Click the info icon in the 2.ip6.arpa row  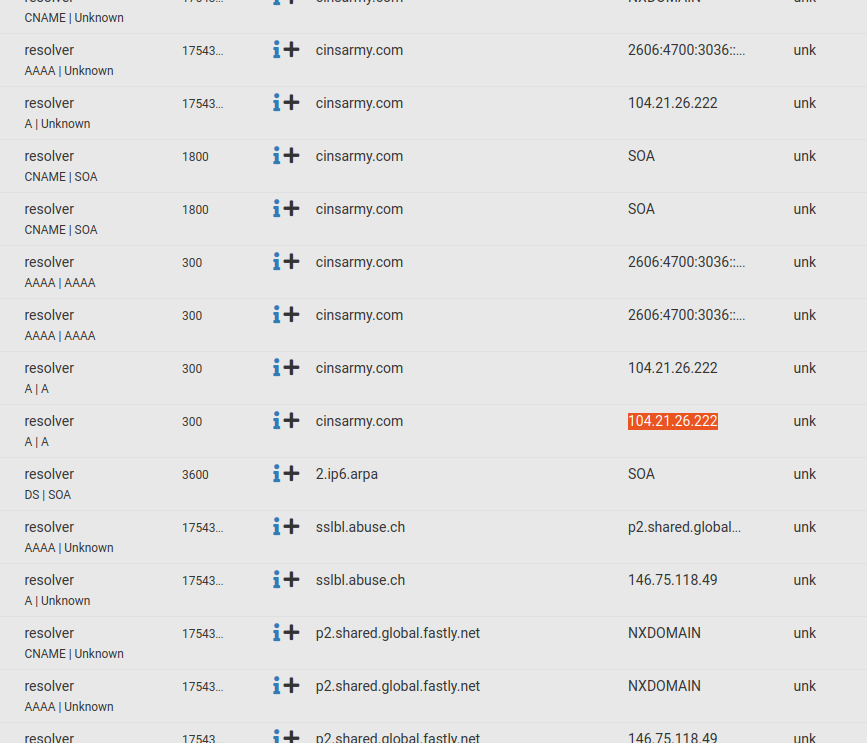pos(277,474)
